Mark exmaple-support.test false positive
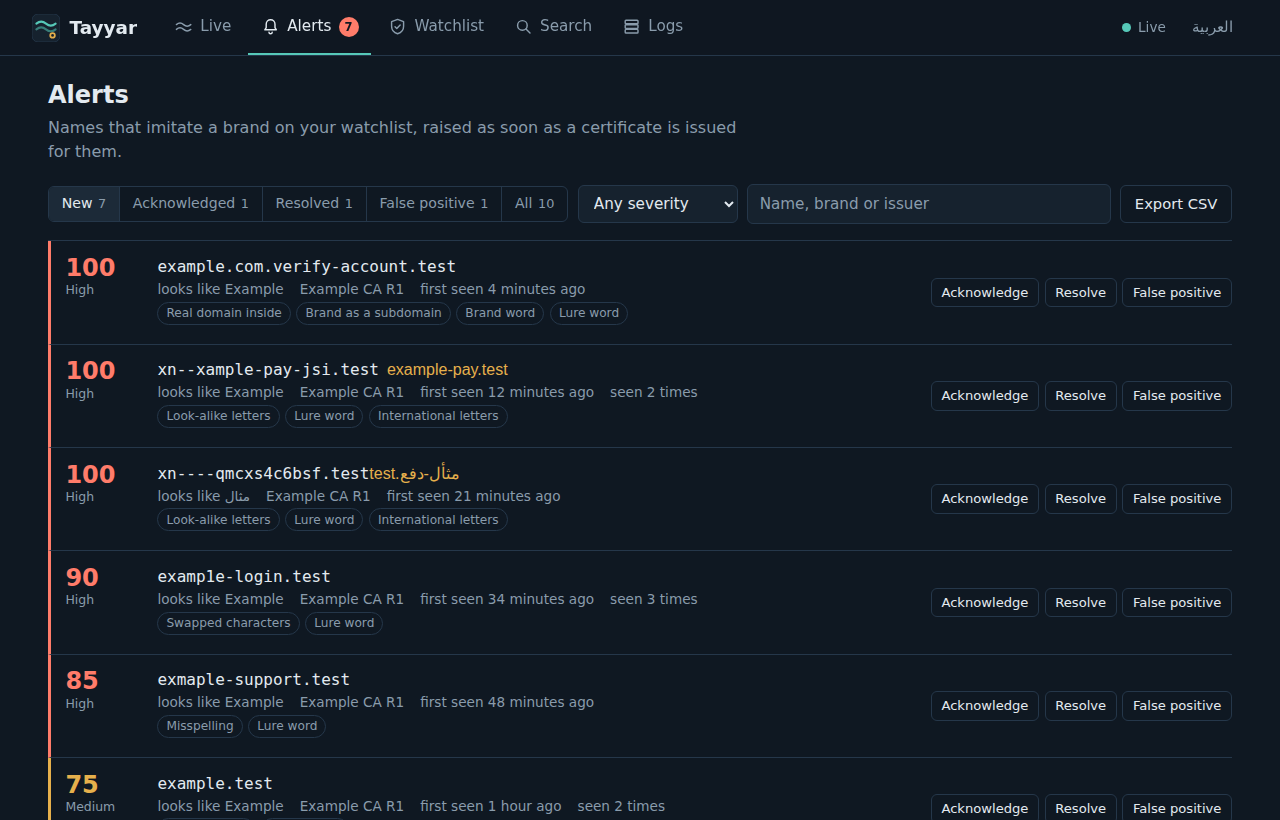This screenshot has height=820, width=1280. (1177, 706)
